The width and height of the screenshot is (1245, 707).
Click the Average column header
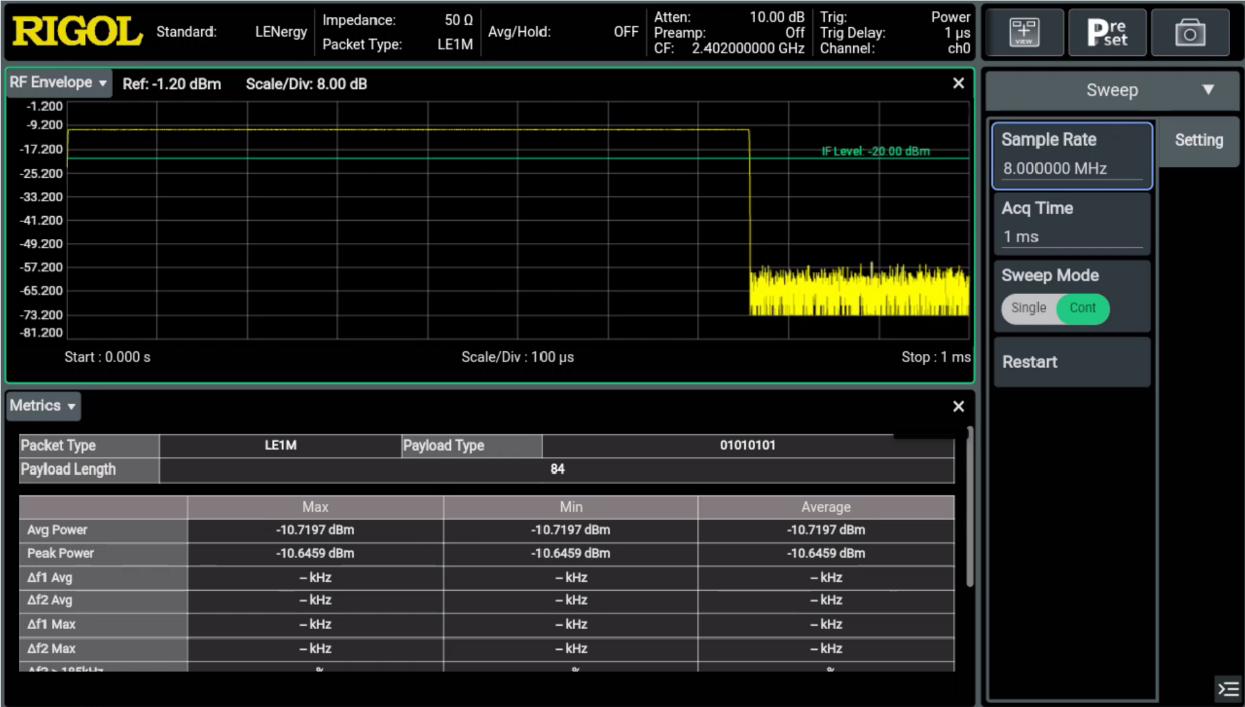[x=826, y=508]
